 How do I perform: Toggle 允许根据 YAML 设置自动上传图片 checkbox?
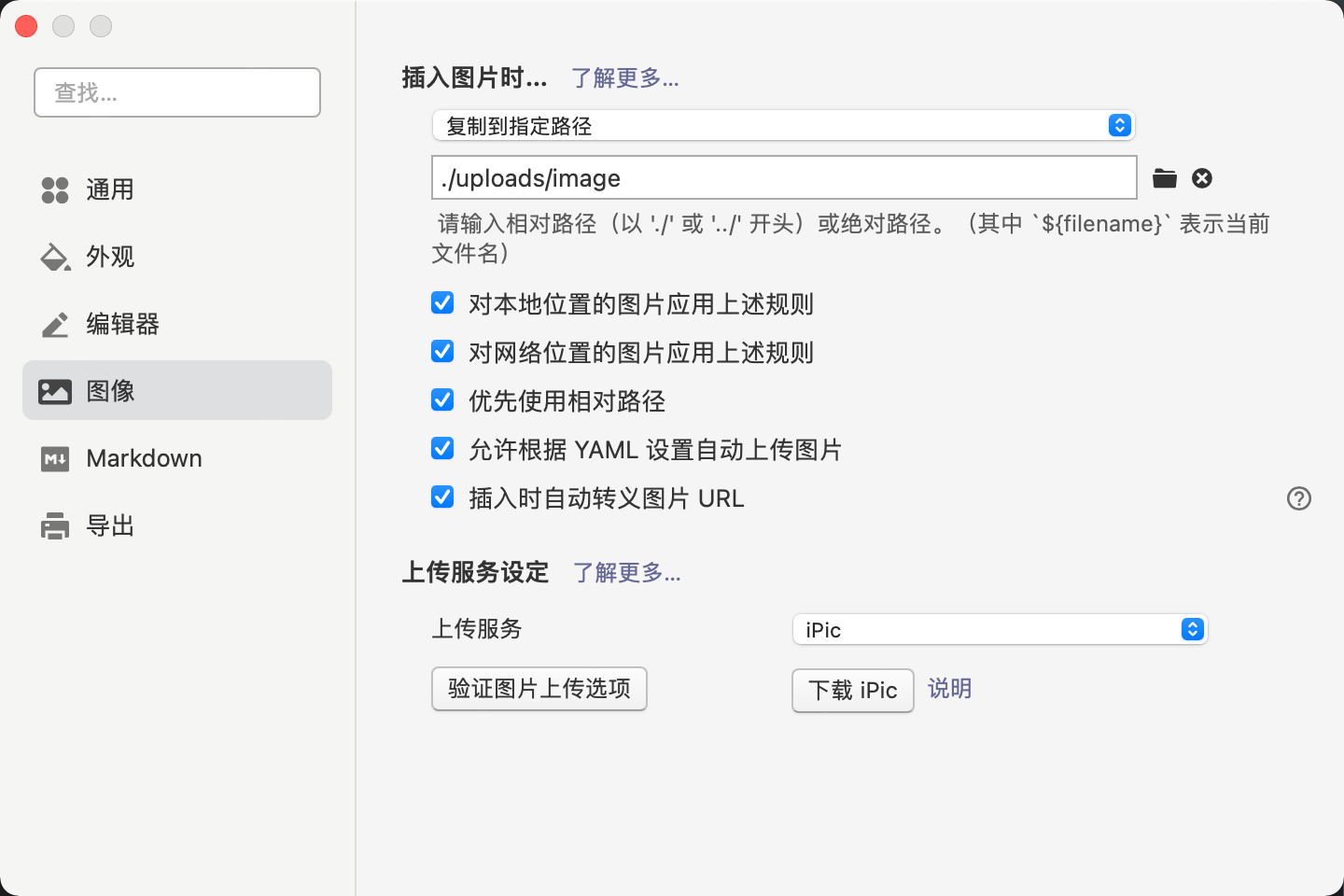point(442,449)
